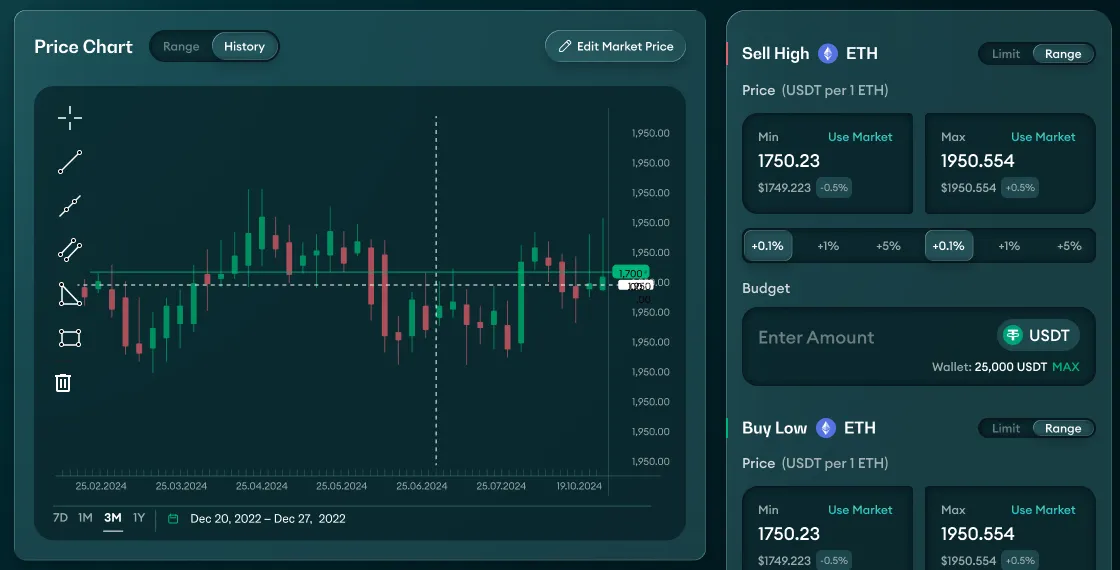This screenshot has height=570, width=1120.
Task: Select the extended line tool
Action: (x=69, y=206)
